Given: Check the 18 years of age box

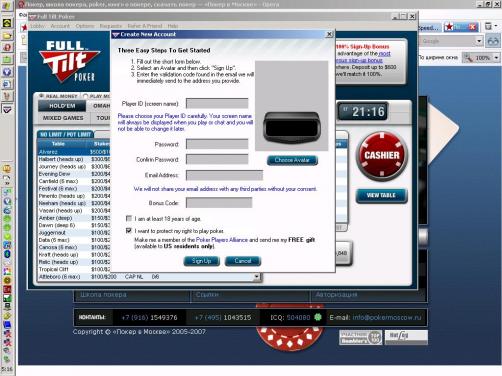Looking at the screenshot, I should [129, 218].
